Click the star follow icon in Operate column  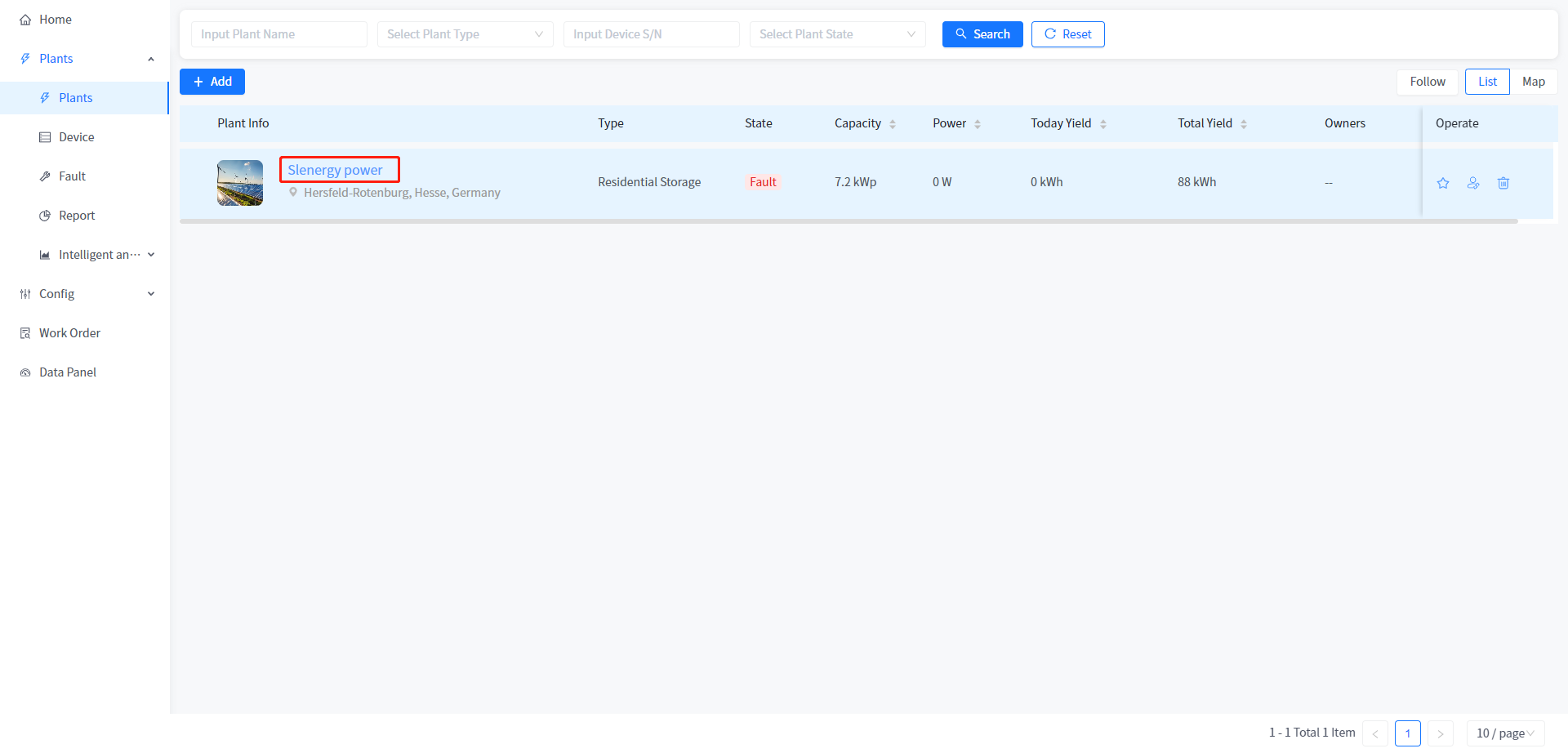click(x=1443, y=183)
